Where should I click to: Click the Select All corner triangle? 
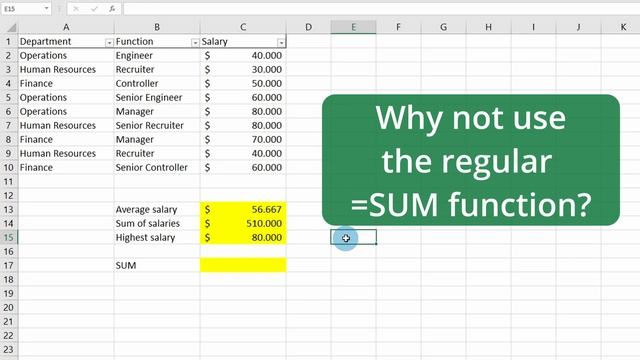pos(11,27)
